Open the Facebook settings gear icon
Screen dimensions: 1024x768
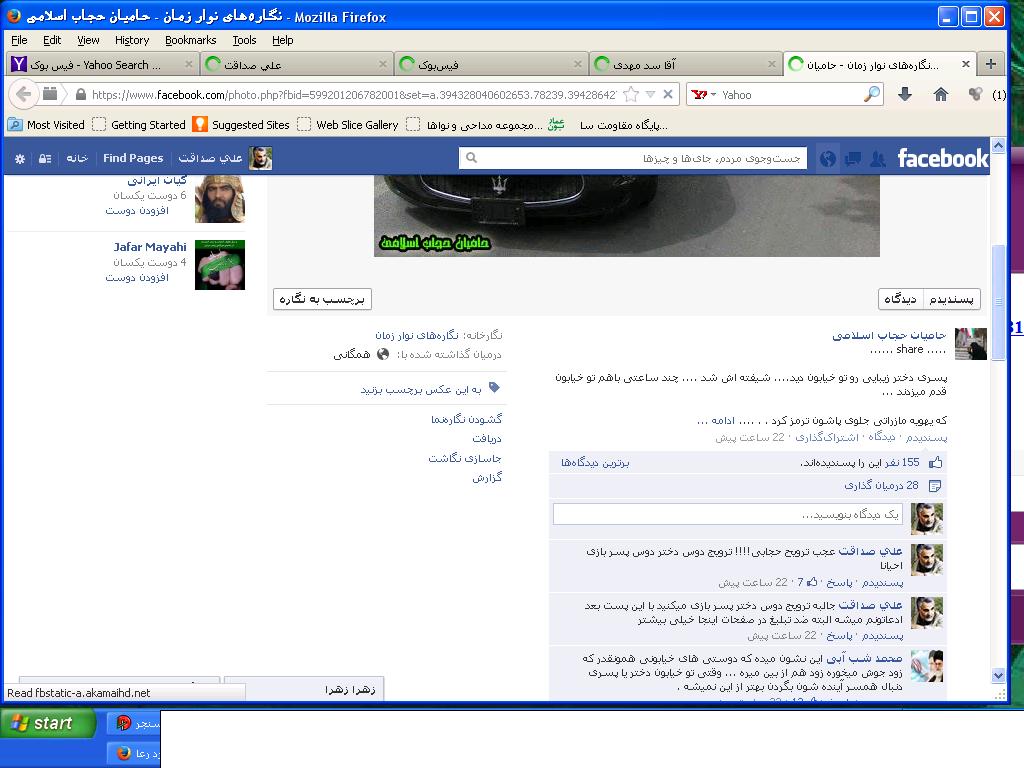coord(19,158)
